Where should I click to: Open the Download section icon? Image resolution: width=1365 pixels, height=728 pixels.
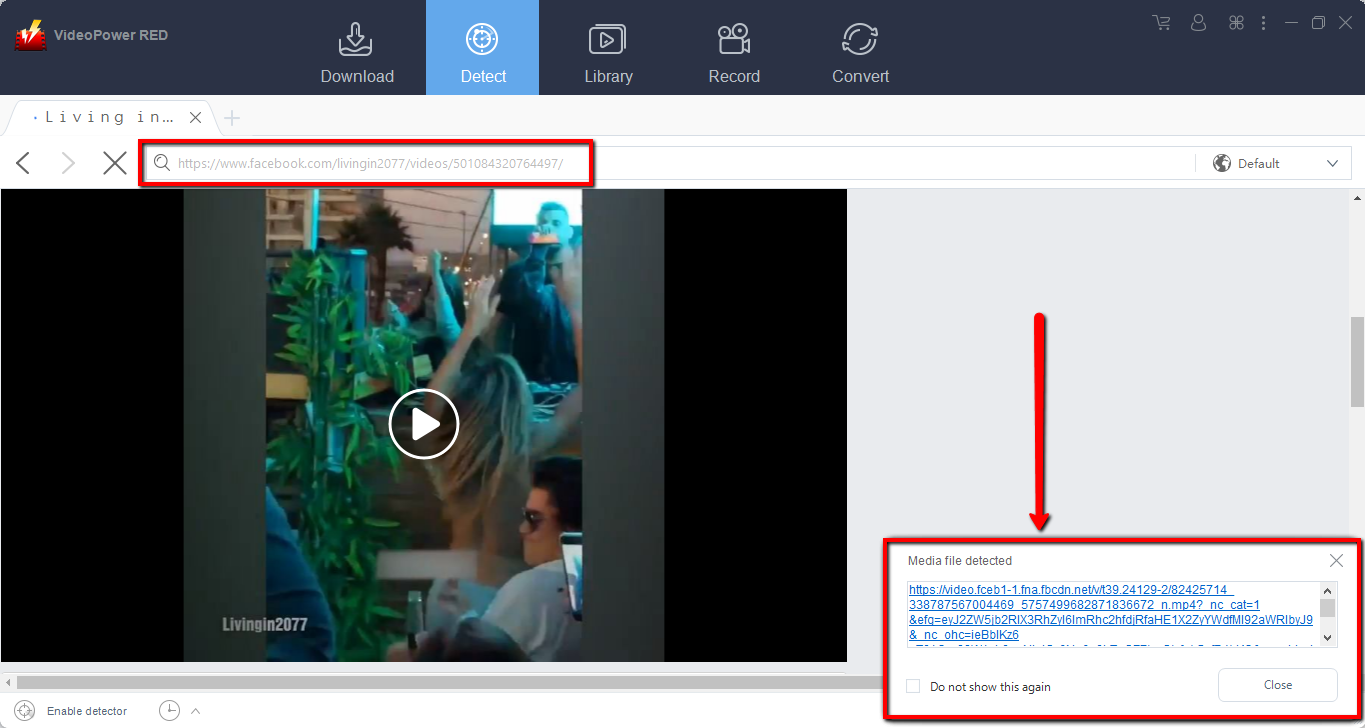(356, 38)
